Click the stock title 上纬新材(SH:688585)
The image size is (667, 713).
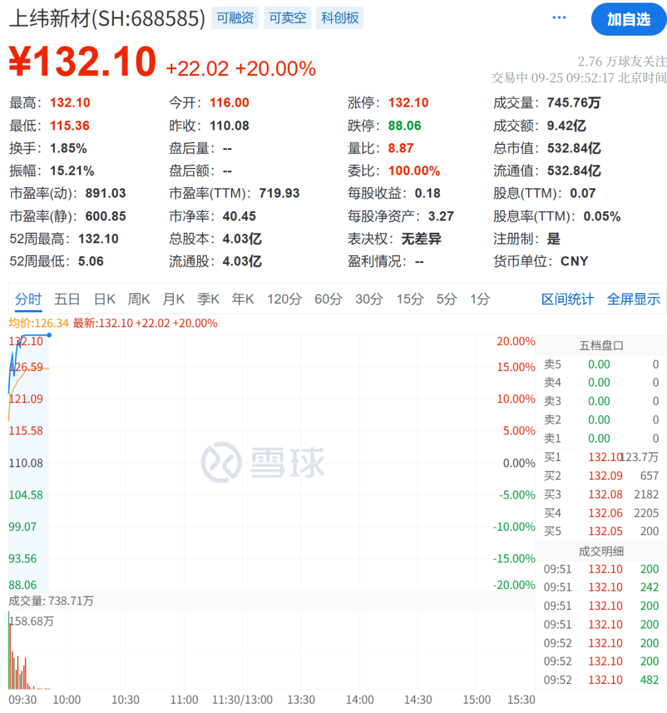tap(107, 19)
